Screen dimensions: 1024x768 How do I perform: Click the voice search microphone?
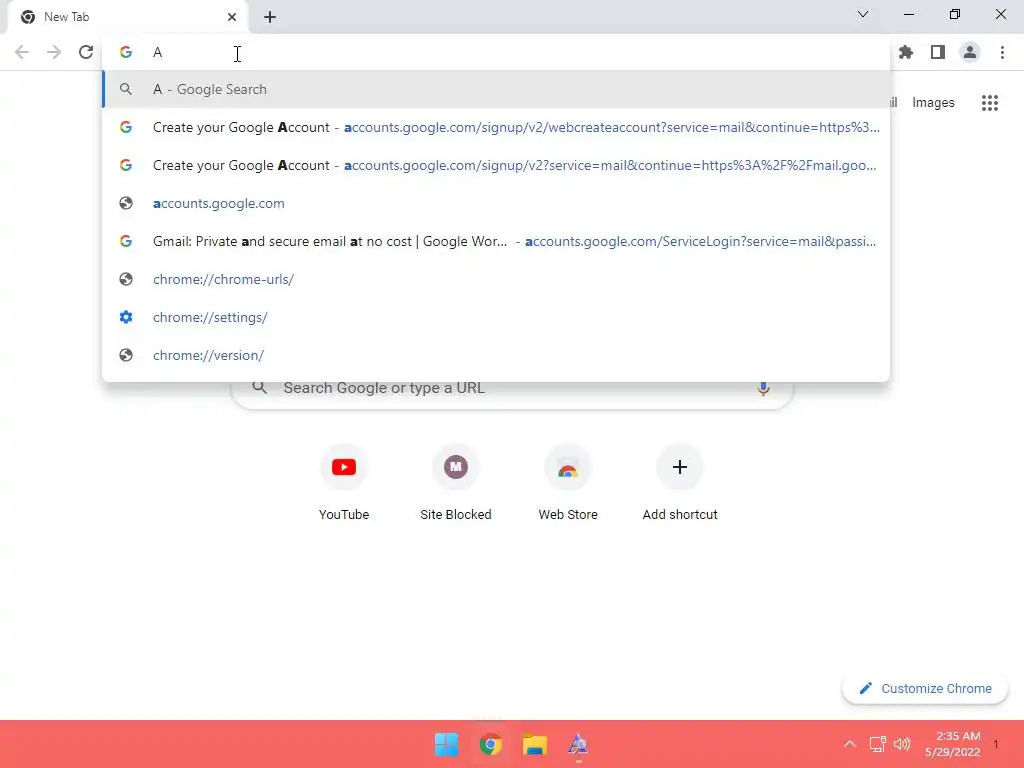tap(763, 388)
